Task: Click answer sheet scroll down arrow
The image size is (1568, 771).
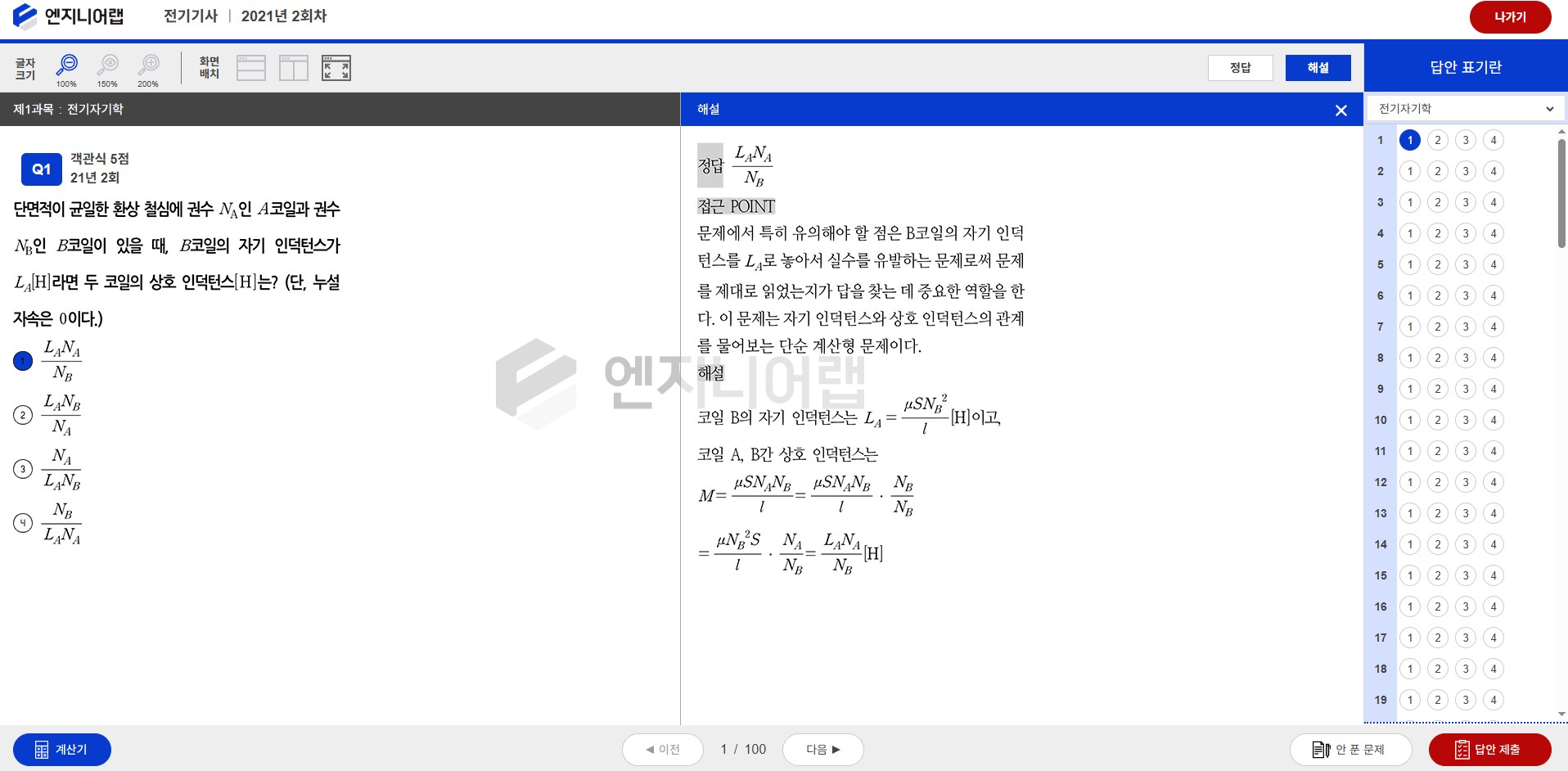Action: pyautogui.click(x=1561, y=715)
